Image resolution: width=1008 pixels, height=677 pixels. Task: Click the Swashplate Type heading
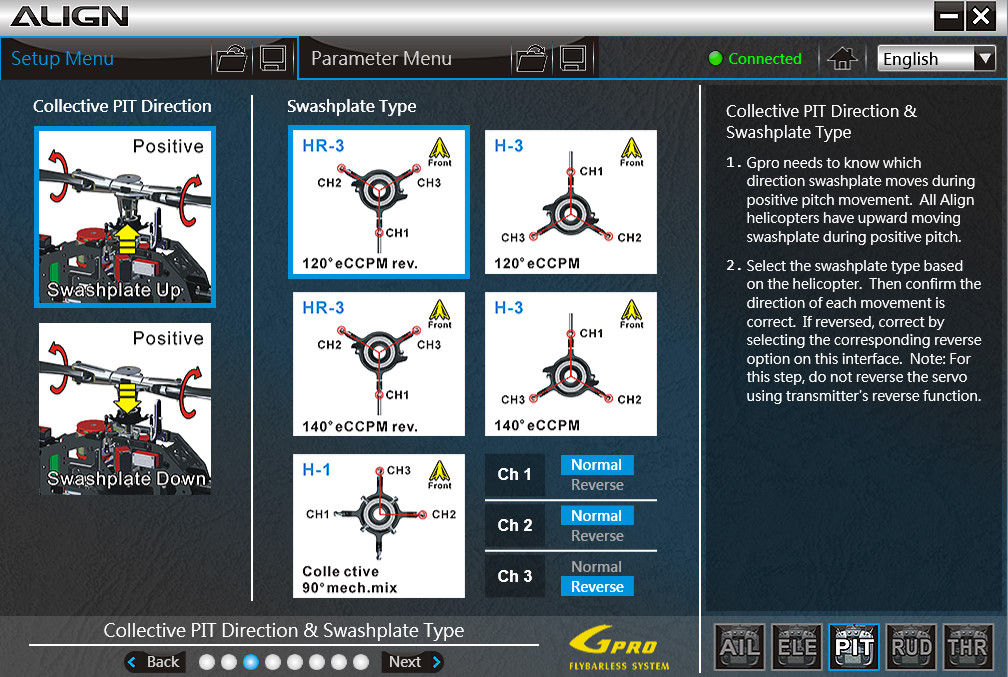(x=352, y=106)
